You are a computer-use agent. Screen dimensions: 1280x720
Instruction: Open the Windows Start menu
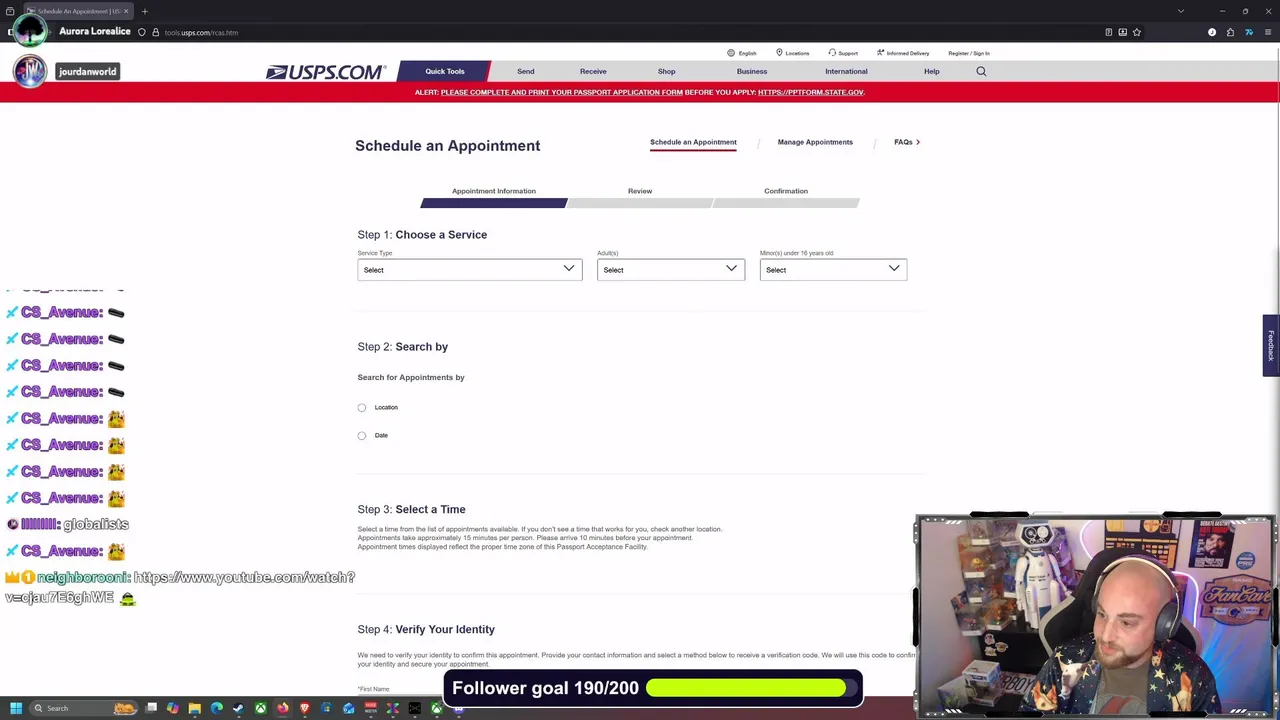tap(16, 708)
